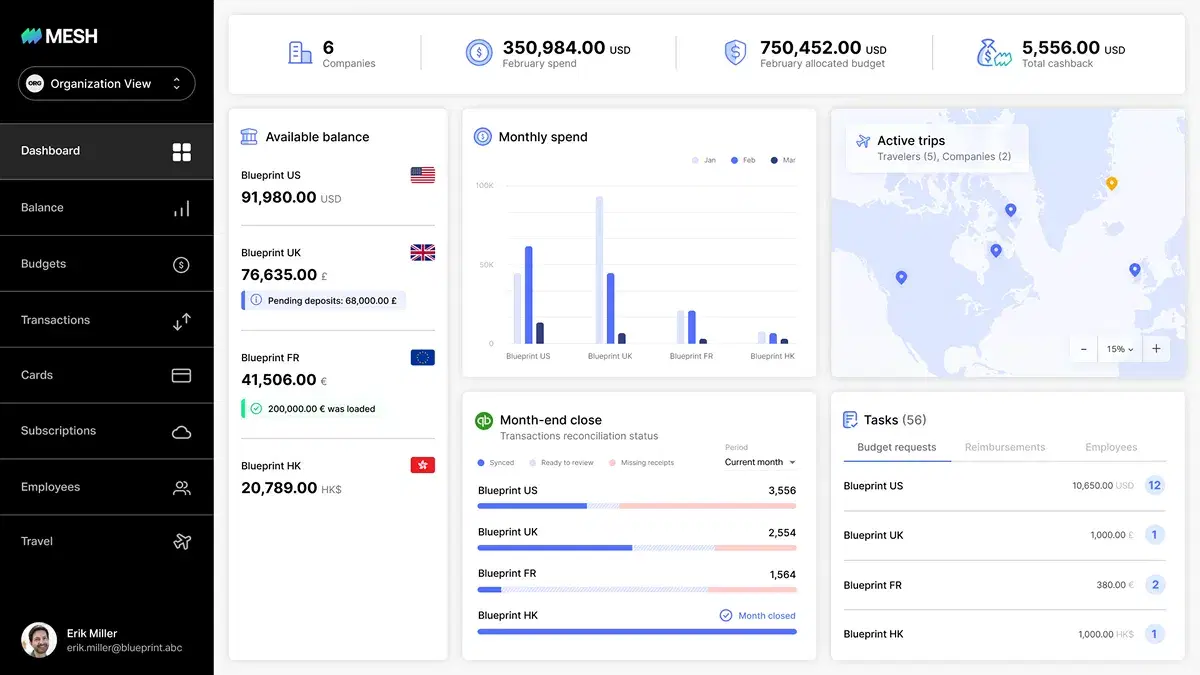The width and height of the screenshot is (1200, 675).
Task: Go to Cards in the sidebar
Action: (106, 375)
